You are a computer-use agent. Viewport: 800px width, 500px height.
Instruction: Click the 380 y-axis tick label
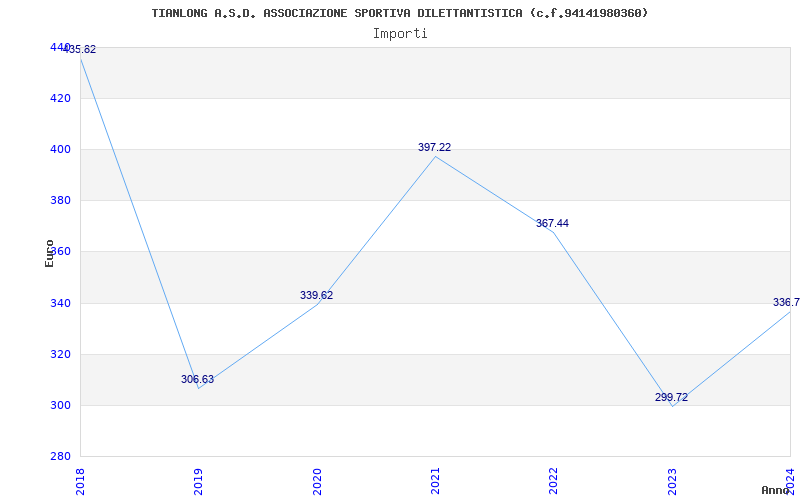[60, 201]
